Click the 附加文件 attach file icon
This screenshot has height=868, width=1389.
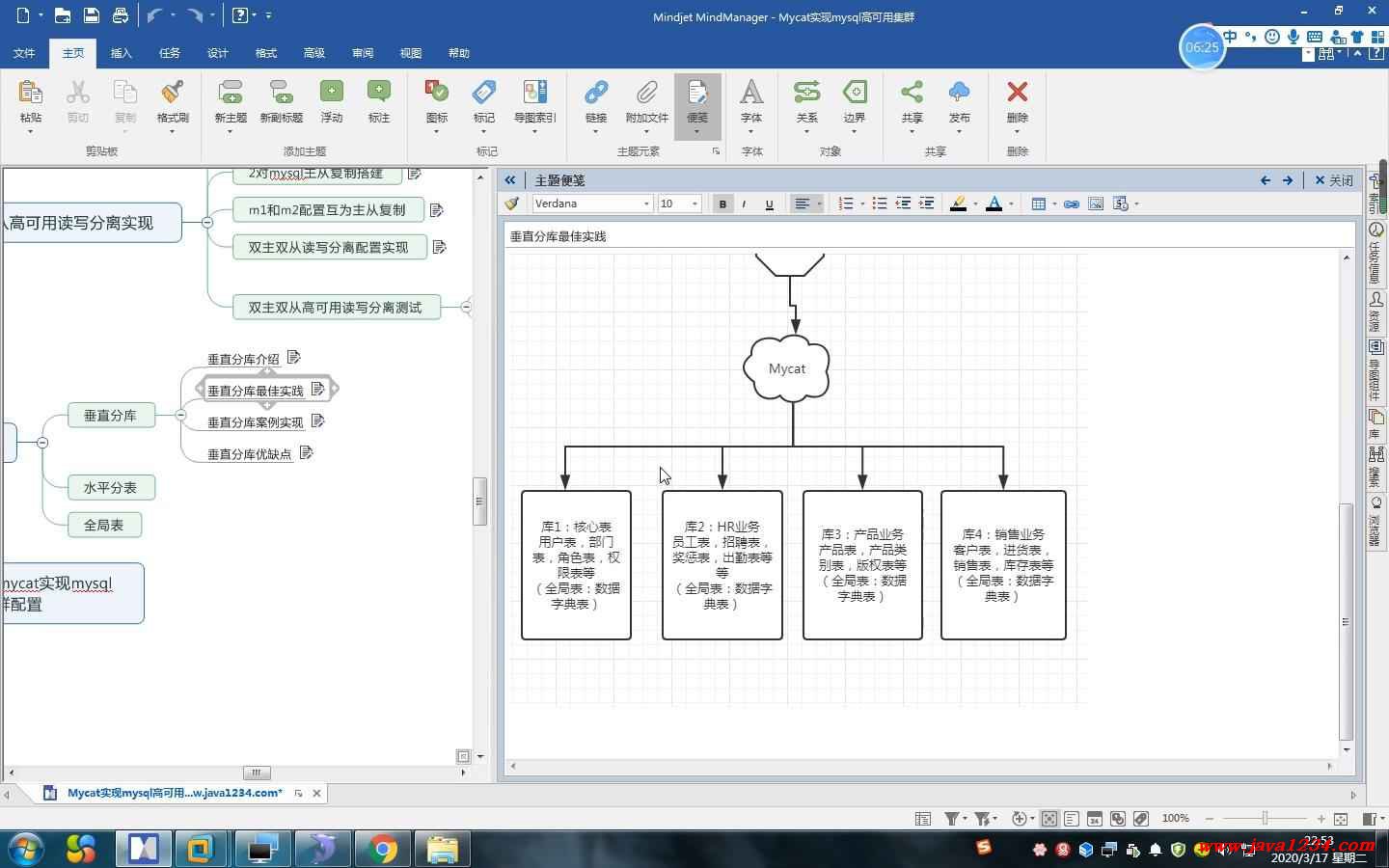pos(646,93)
